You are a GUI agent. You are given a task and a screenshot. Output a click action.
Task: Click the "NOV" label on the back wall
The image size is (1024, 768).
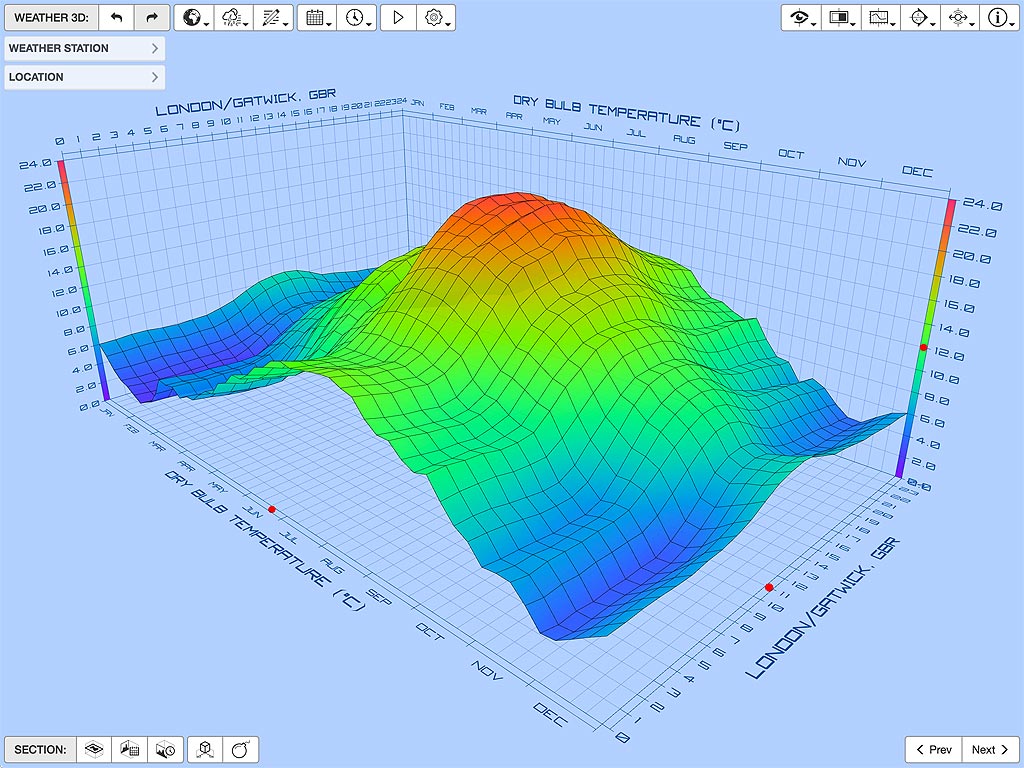[852, 162]
